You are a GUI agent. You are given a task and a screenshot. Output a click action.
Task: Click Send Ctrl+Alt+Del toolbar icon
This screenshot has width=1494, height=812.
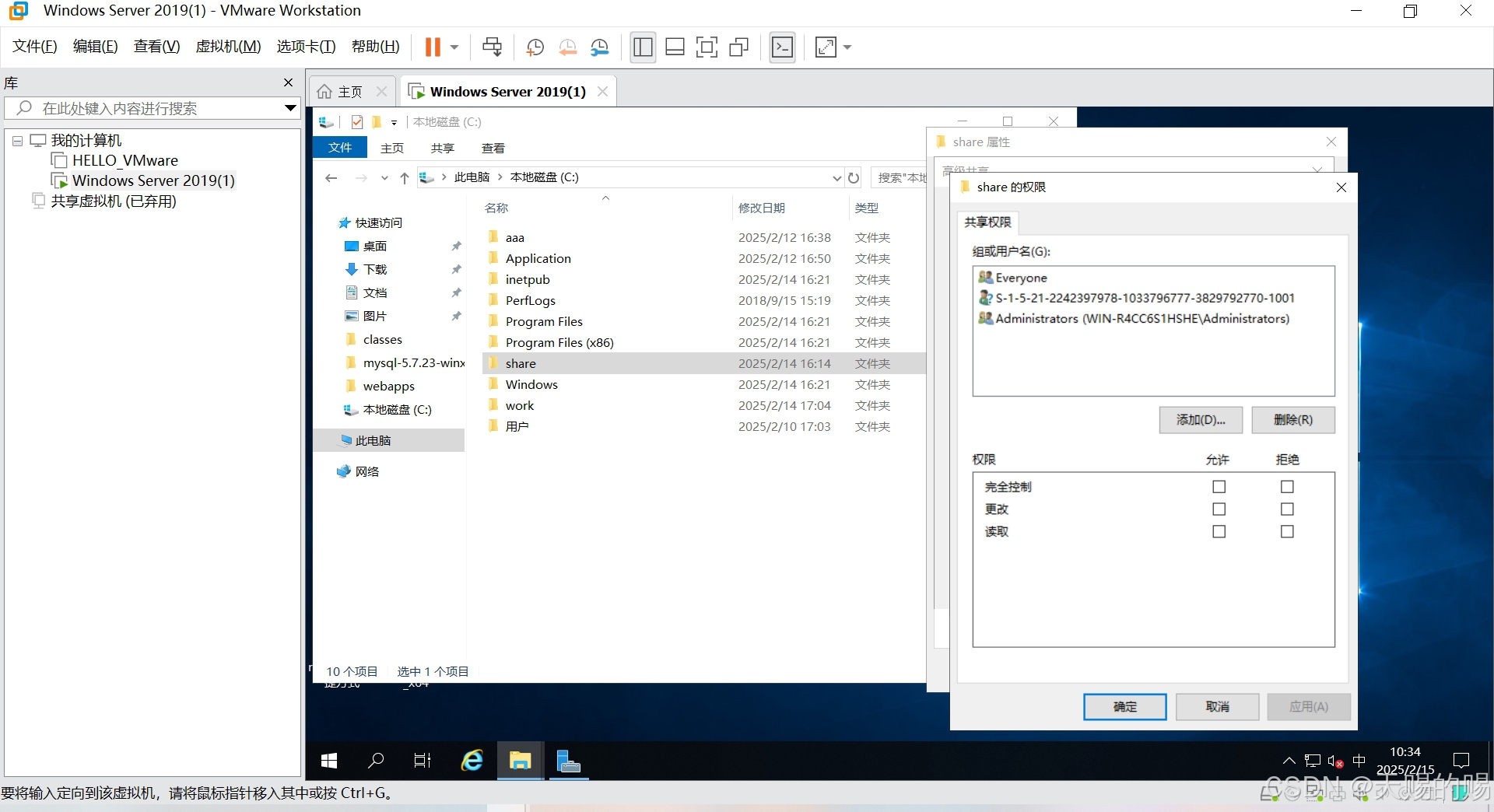(x=492, y=47)
